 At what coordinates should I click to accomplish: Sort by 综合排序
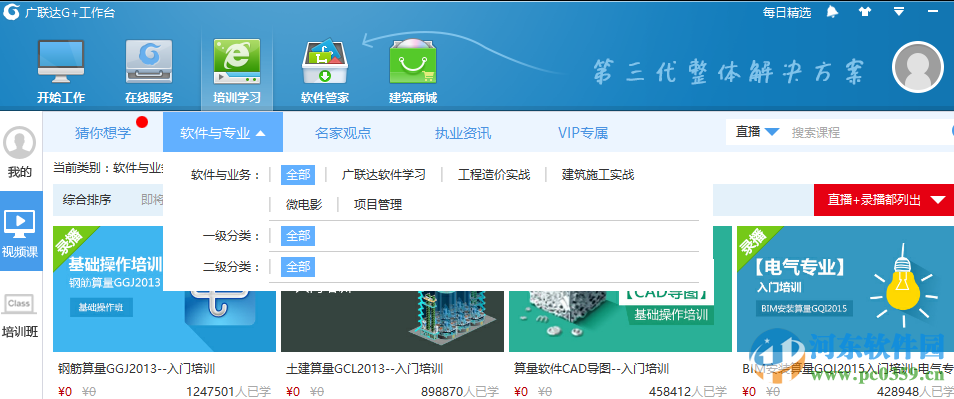tap(87, 200)
